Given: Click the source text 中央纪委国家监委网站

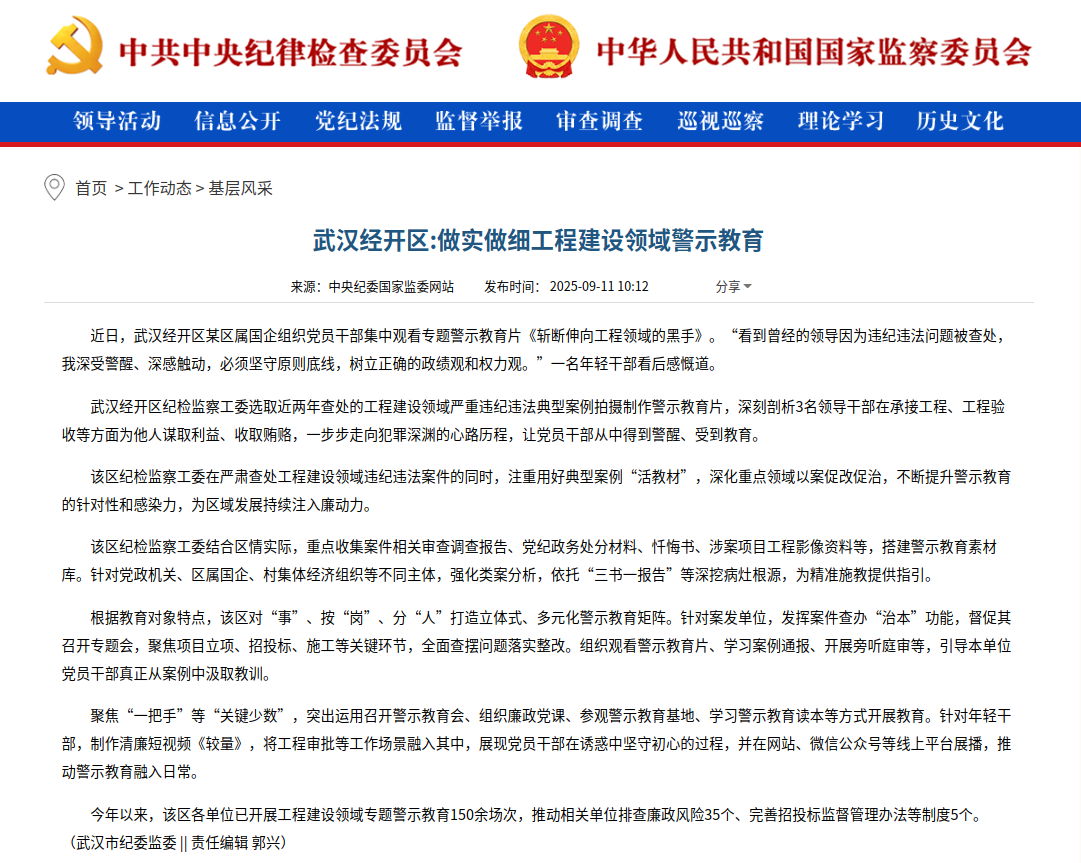Looking at the screenshot, I should click(x=391, y=287).
